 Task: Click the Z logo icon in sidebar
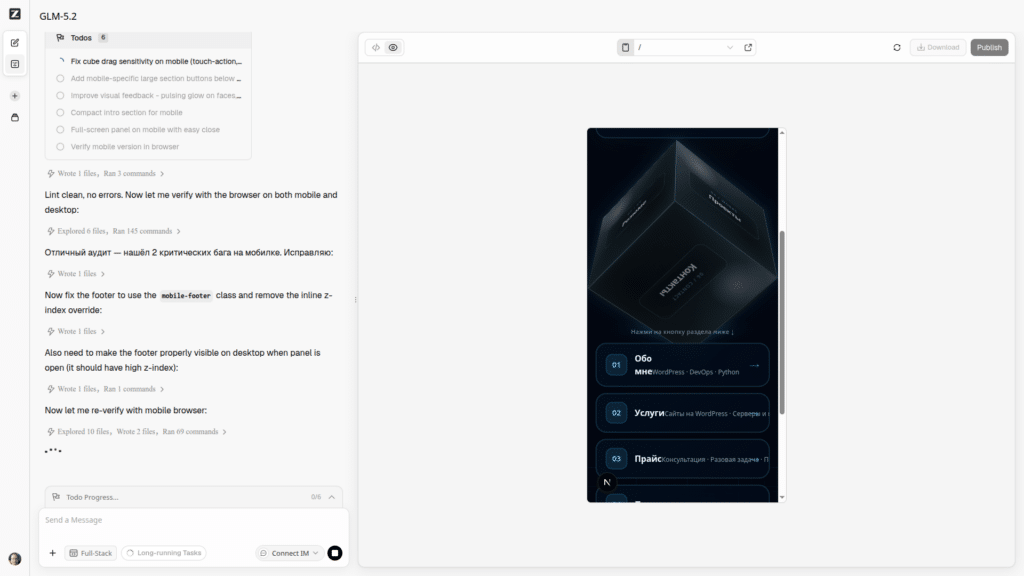coord(14,14)
